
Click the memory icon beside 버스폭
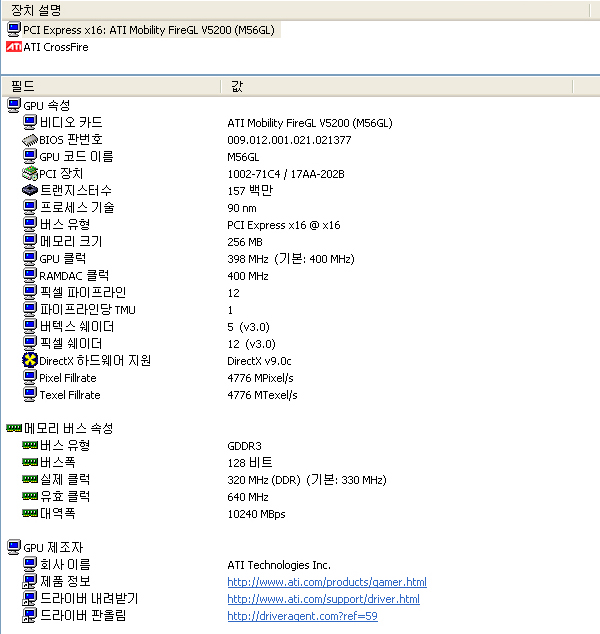coord(30,462)
